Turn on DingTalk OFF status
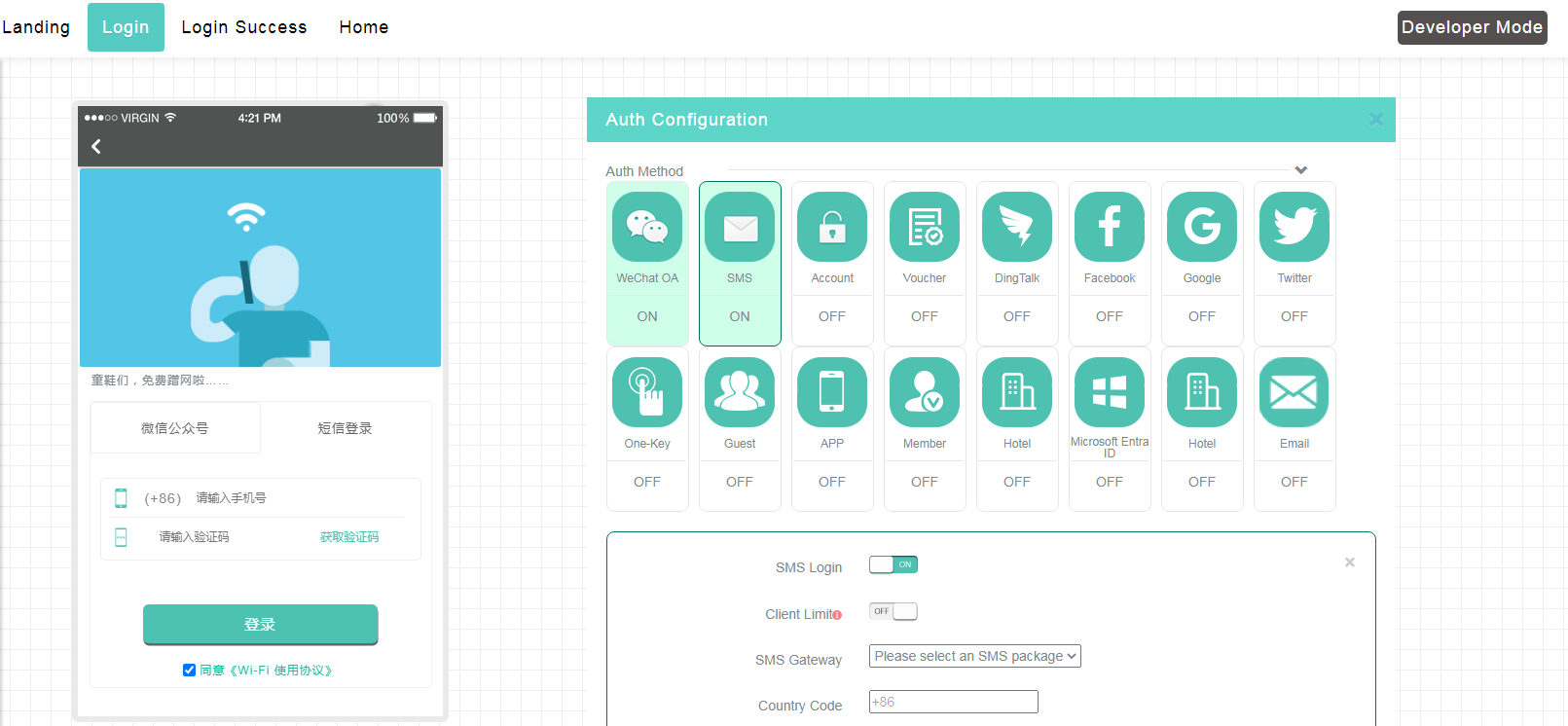Screen dimensions: 1568x726 click(x=1017, y=316)
